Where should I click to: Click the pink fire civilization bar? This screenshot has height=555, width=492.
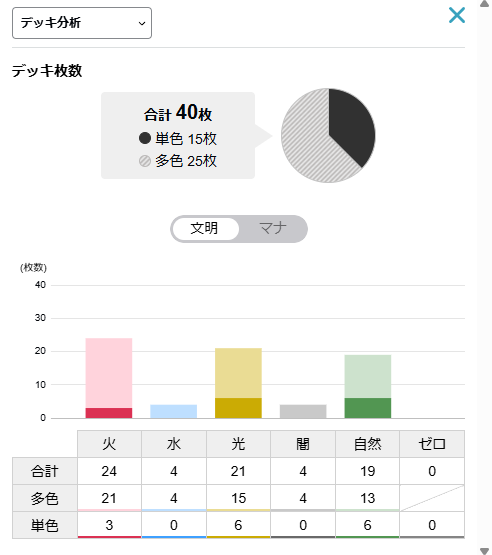[x=109, y=373]
